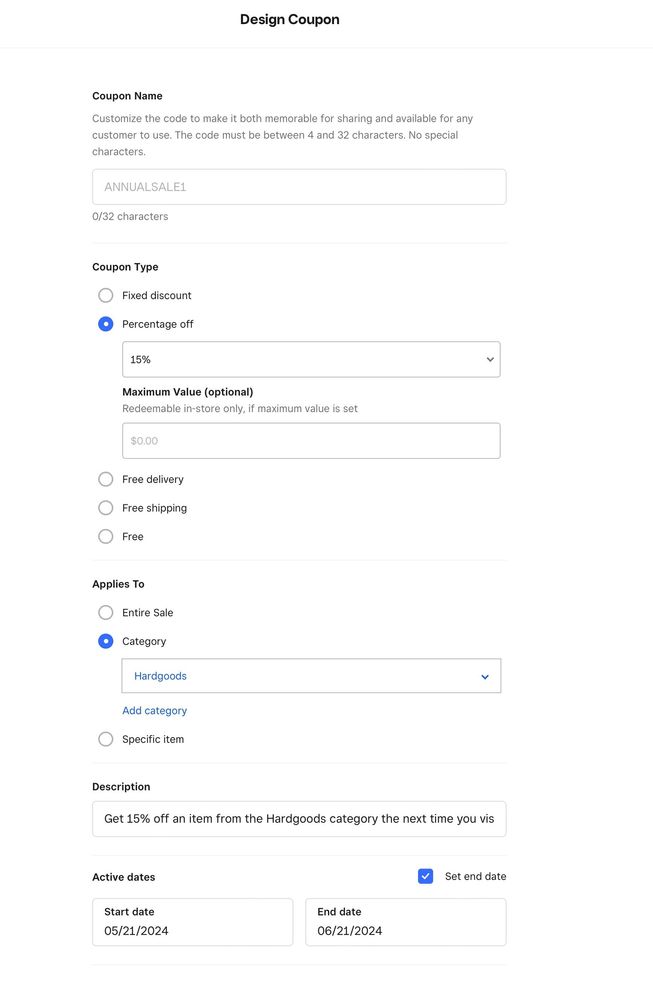Select the Percentage off radio button
The width and height of the screenshot is (653, 999).
[106, 324]
